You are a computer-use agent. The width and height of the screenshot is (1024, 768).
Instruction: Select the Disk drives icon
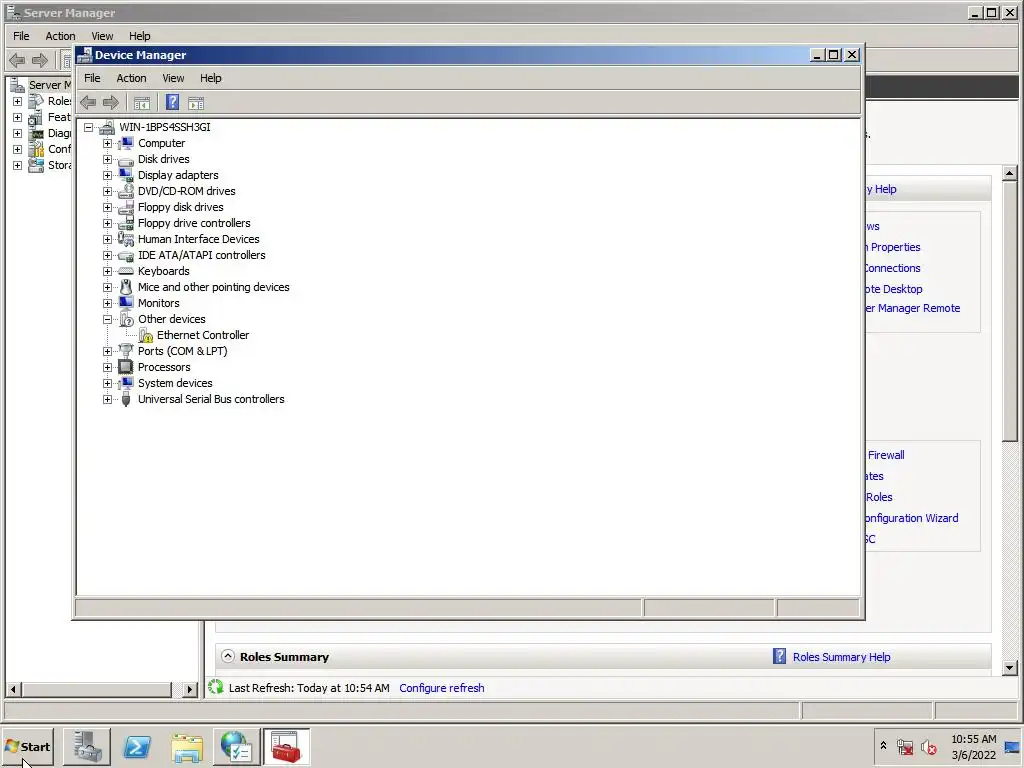126,159
